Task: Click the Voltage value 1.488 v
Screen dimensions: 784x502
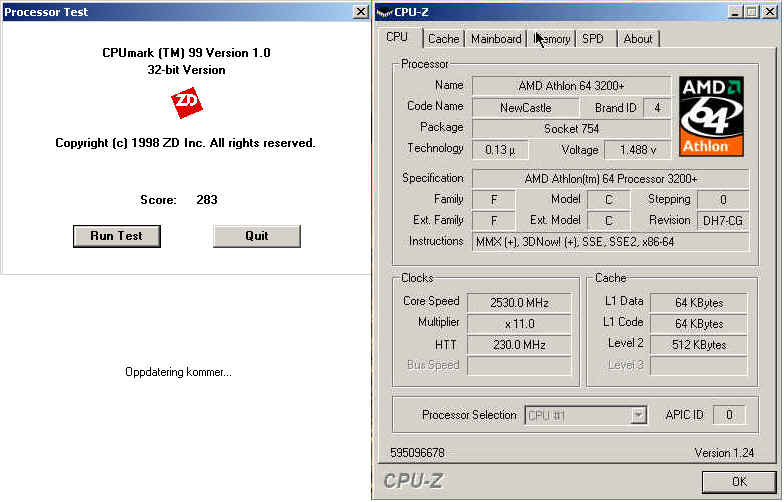Action: pyautogui.click(x=638, y=150)
